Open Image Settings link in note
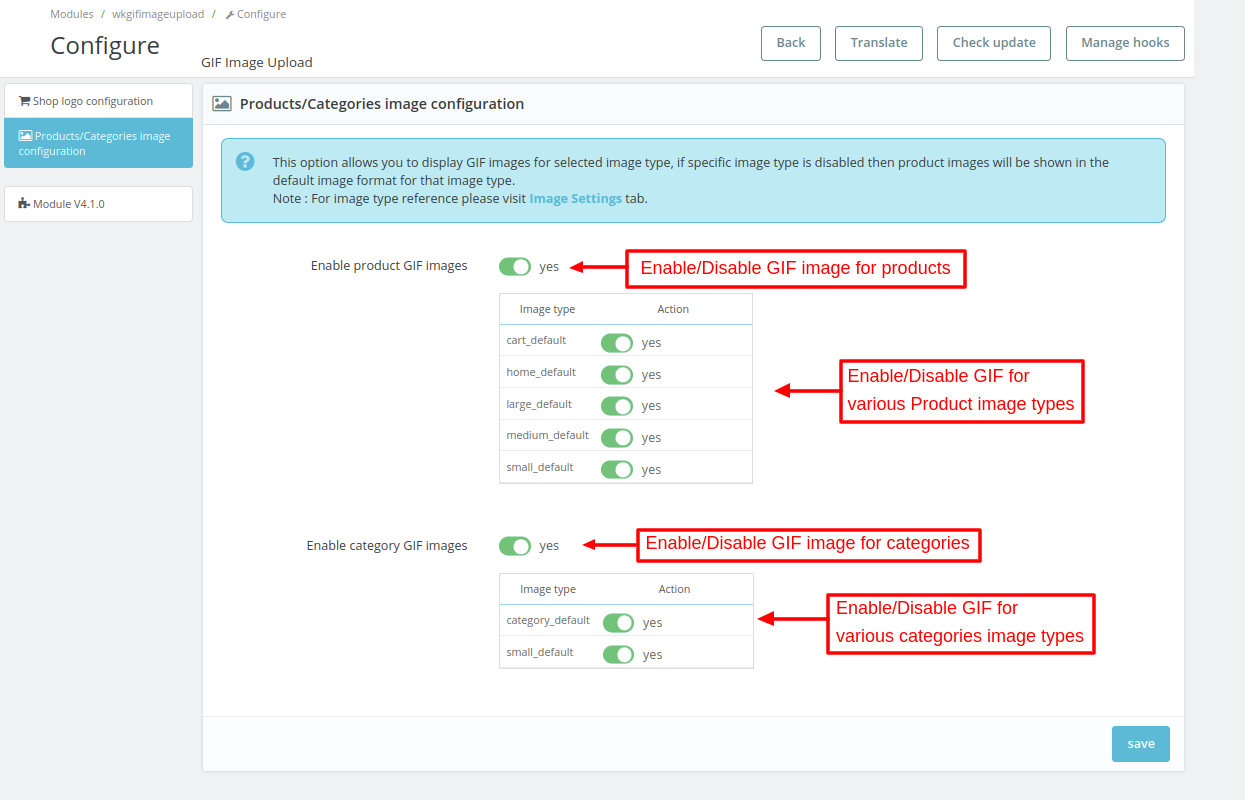This screenshot has height=800, width=1245. (575, 198)
